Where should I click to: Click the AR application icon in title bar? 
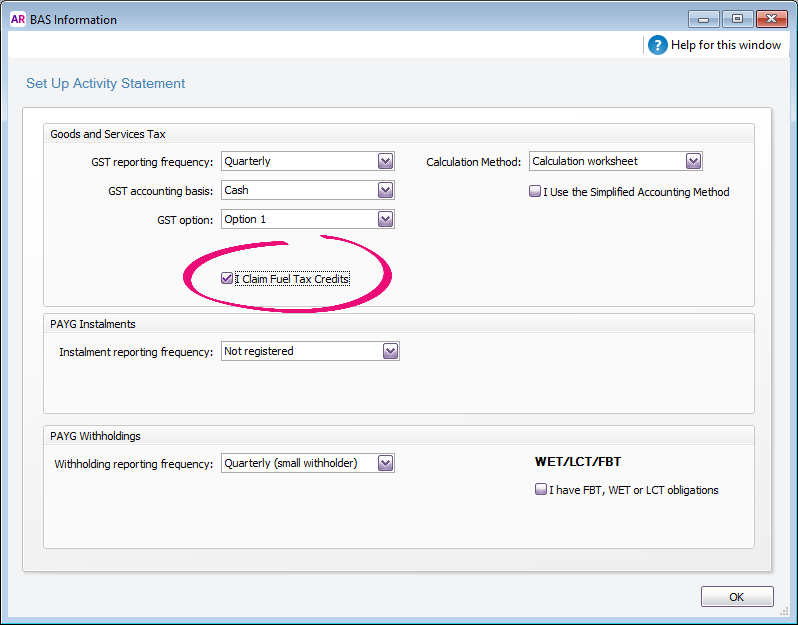(17, 19)
